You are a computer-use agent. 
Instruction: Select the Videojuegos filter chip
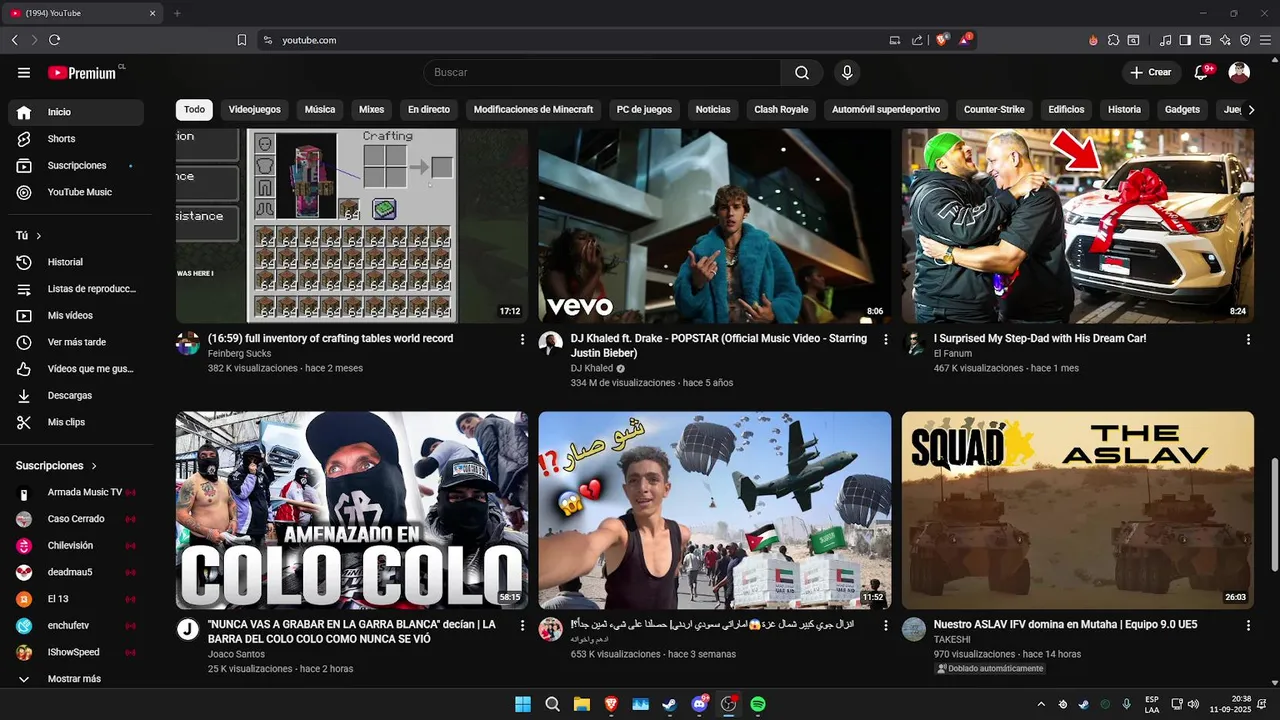point(254,110)
